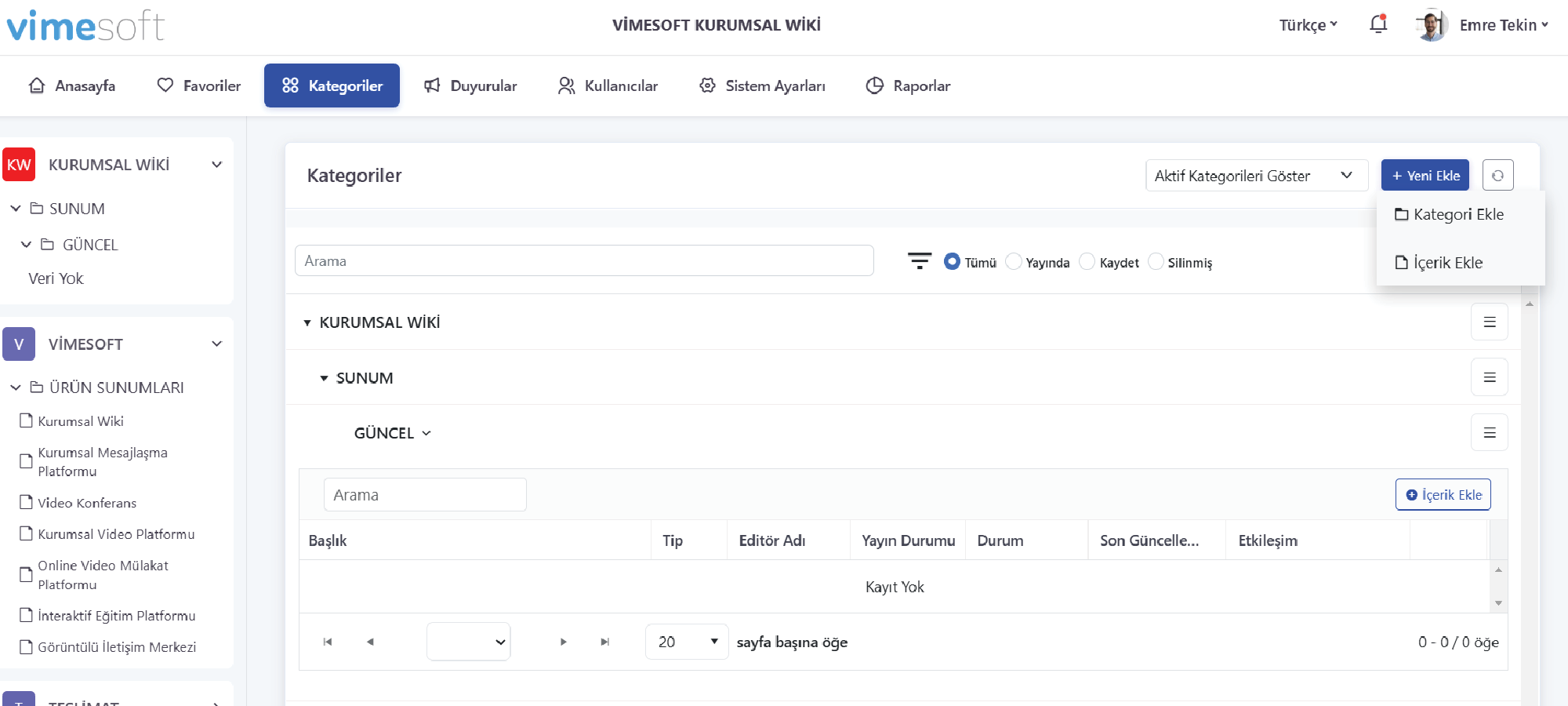
Task: Open hamburger menu for GÜNCEL row
Action: [1490, 433]
